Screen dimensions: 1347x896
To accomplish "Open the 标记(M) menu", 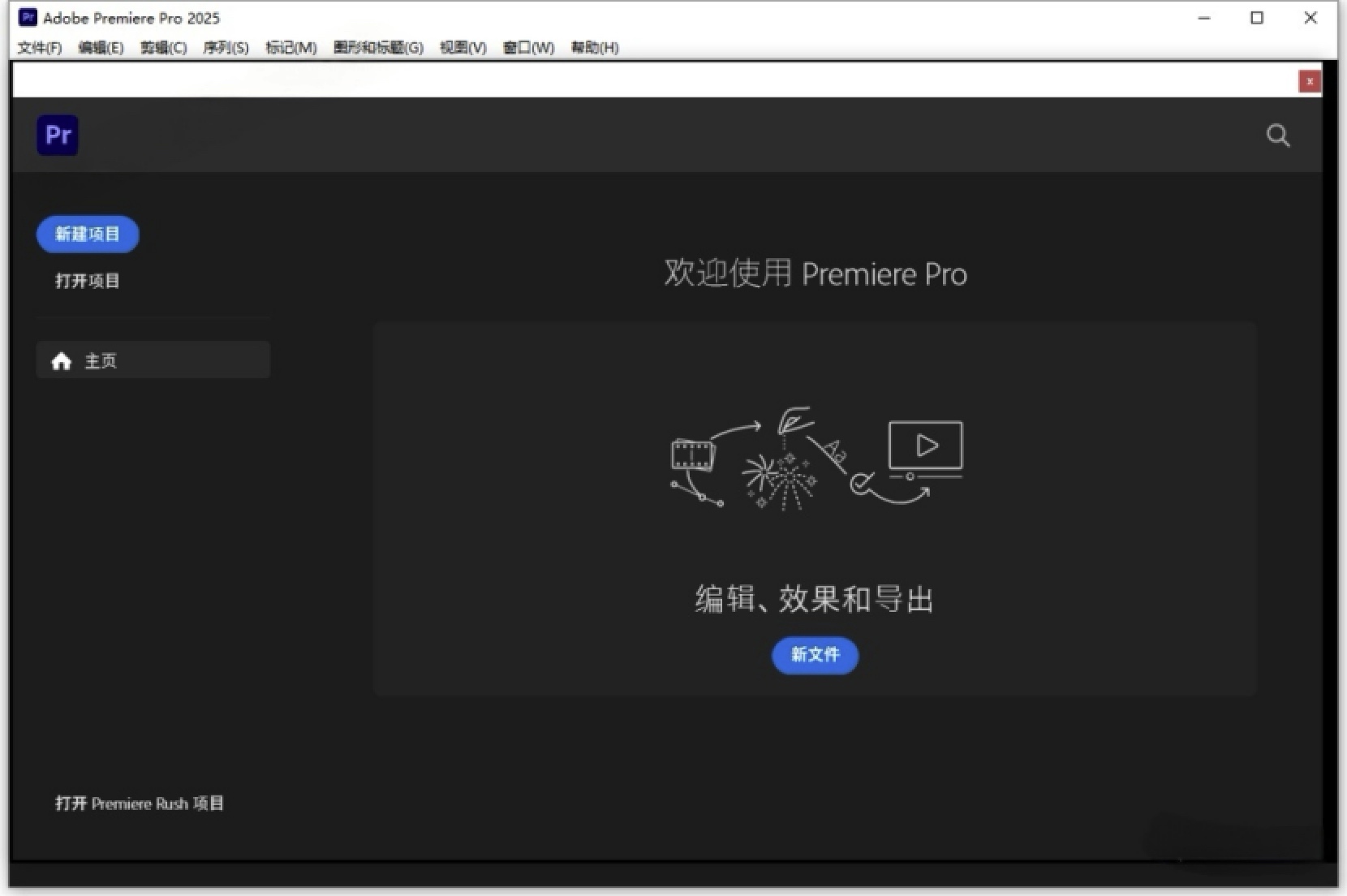I will tap(289, 47).
